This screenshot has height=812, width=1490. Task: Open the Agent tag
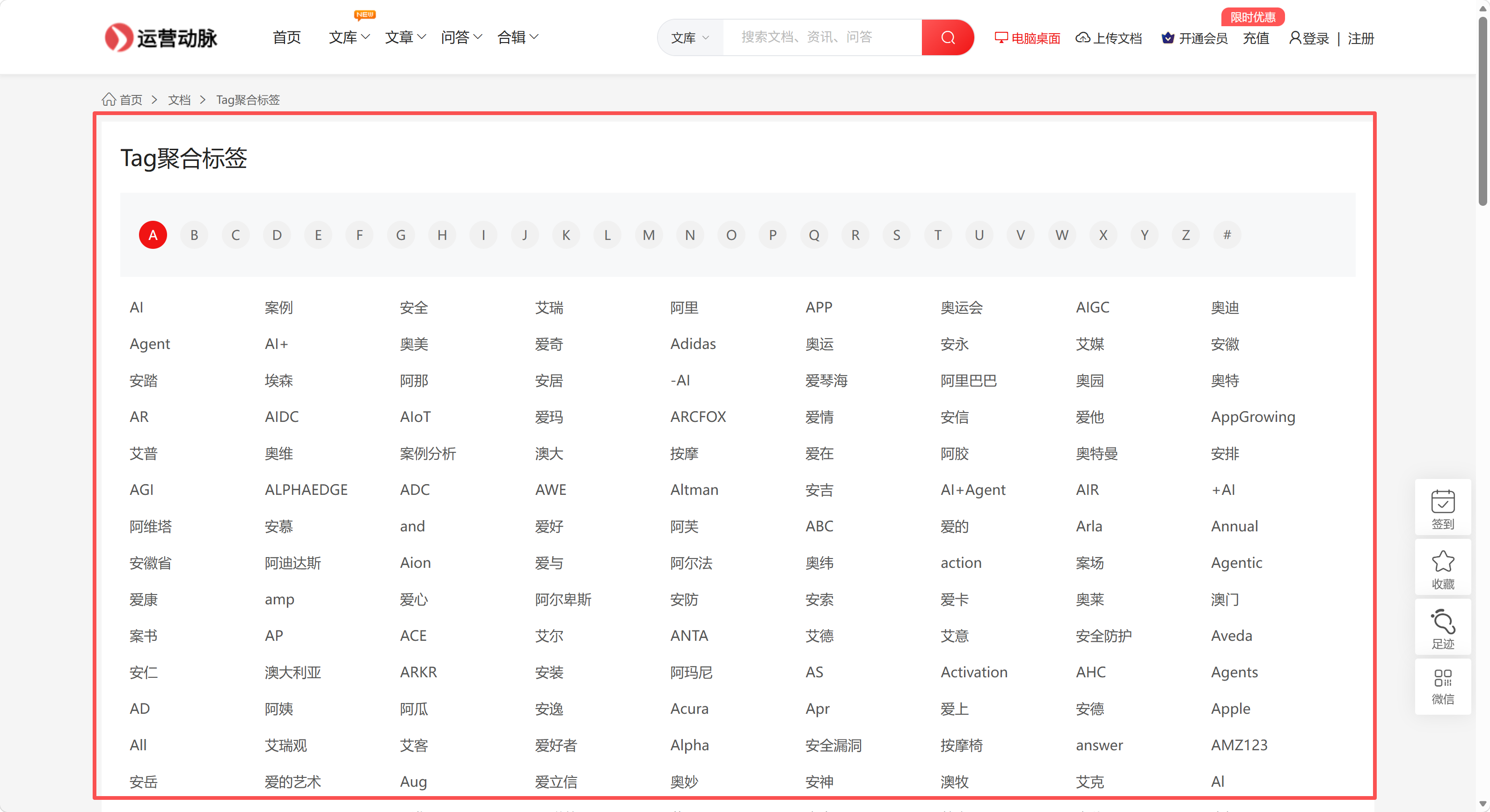[x=150, y=344]
